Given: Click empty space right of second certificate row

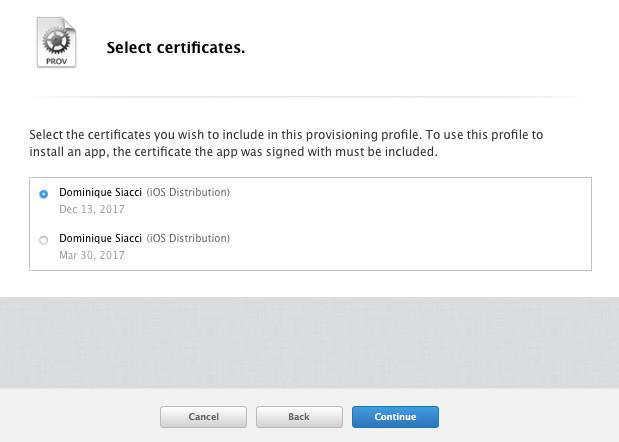Looking at the screenshot, I should click(x=420, y=246).
